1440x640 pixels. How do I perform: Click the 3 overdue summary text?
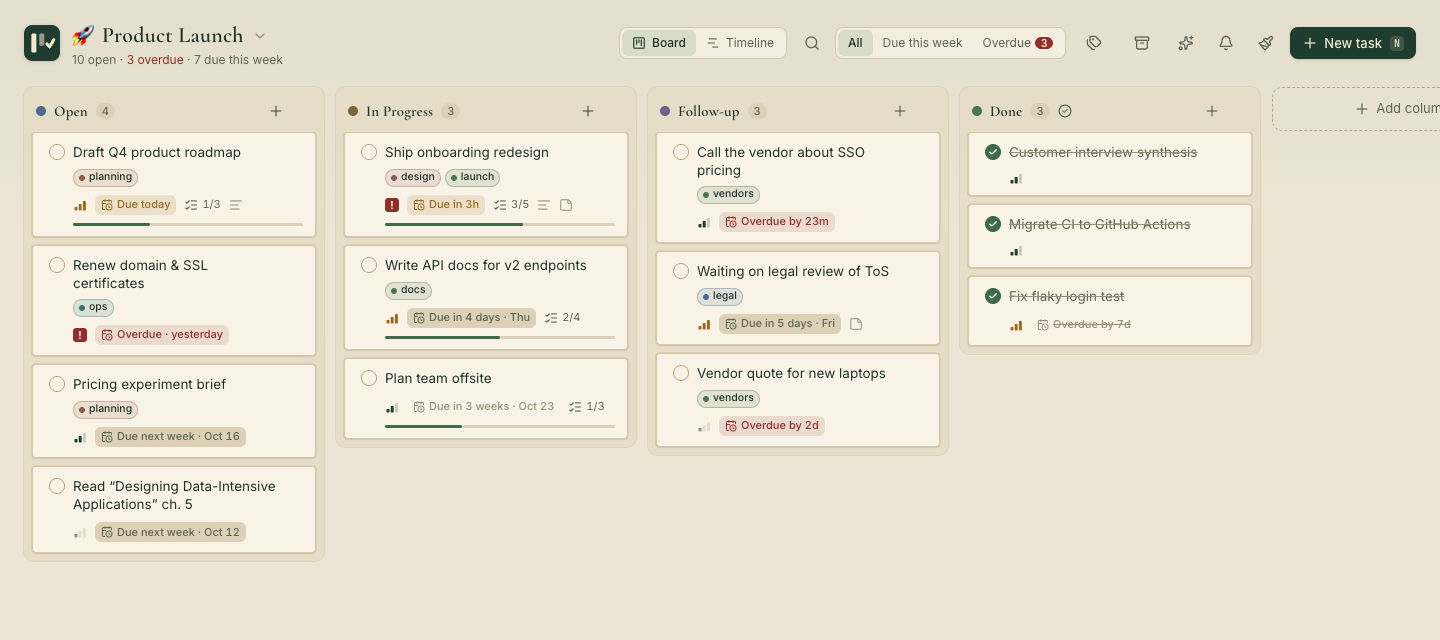click(155, 60)
